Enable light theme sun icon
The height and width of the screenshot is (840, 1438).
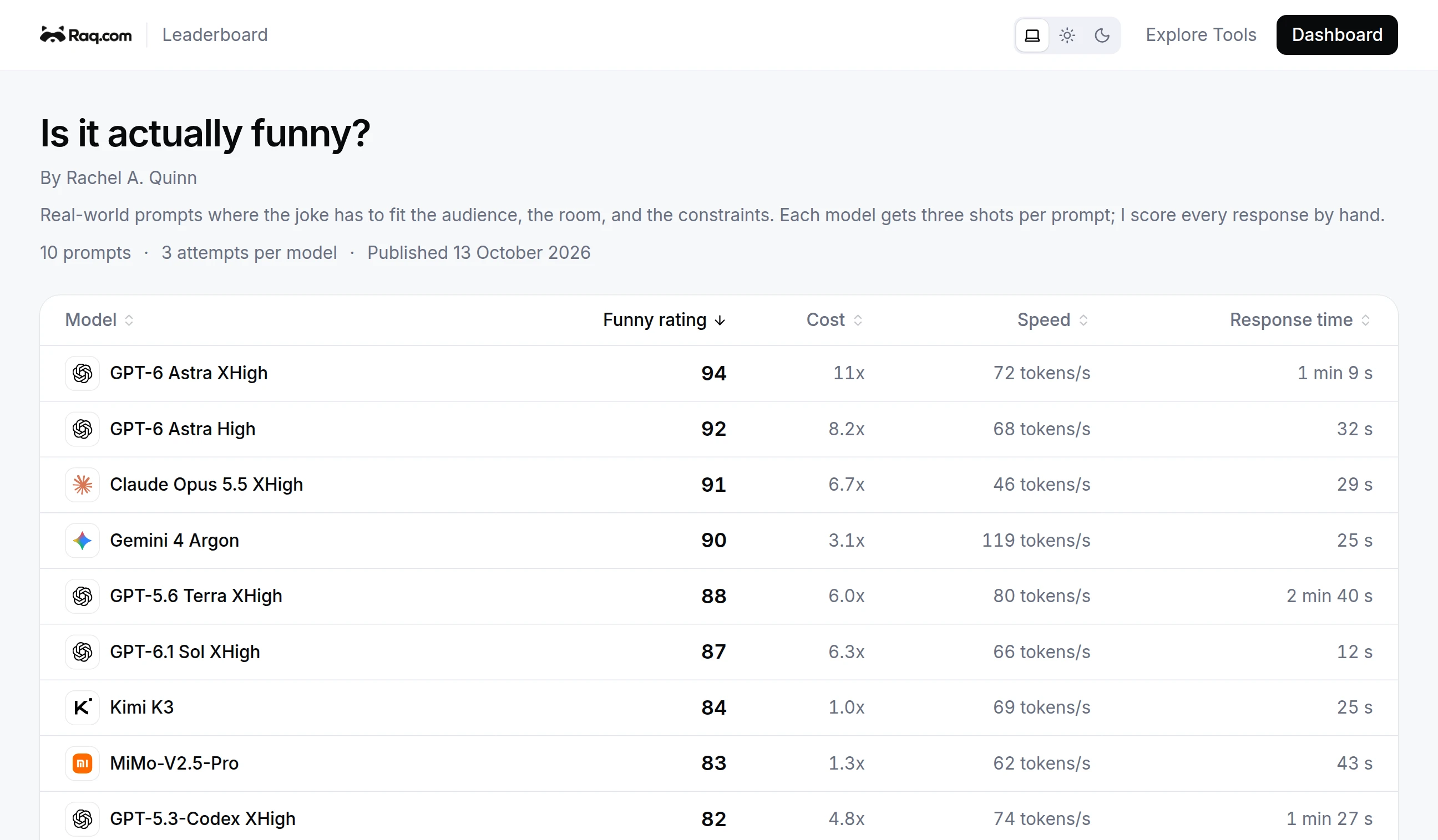point(1067,35)
